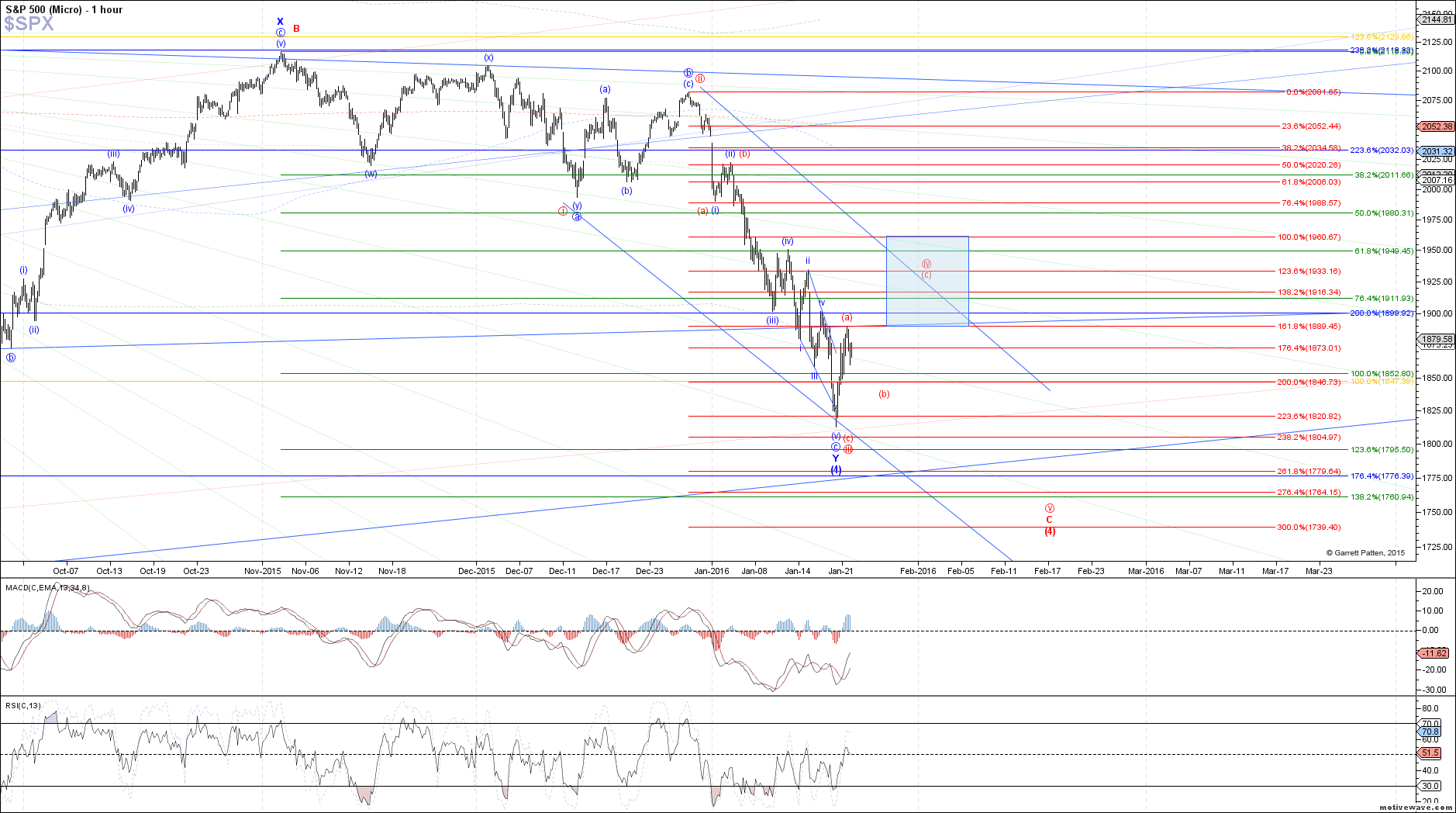Click the red -11.62 MACD value tag
Image resolution: width=1456 pixels, height=813 pixels.
click(1434, 653)
